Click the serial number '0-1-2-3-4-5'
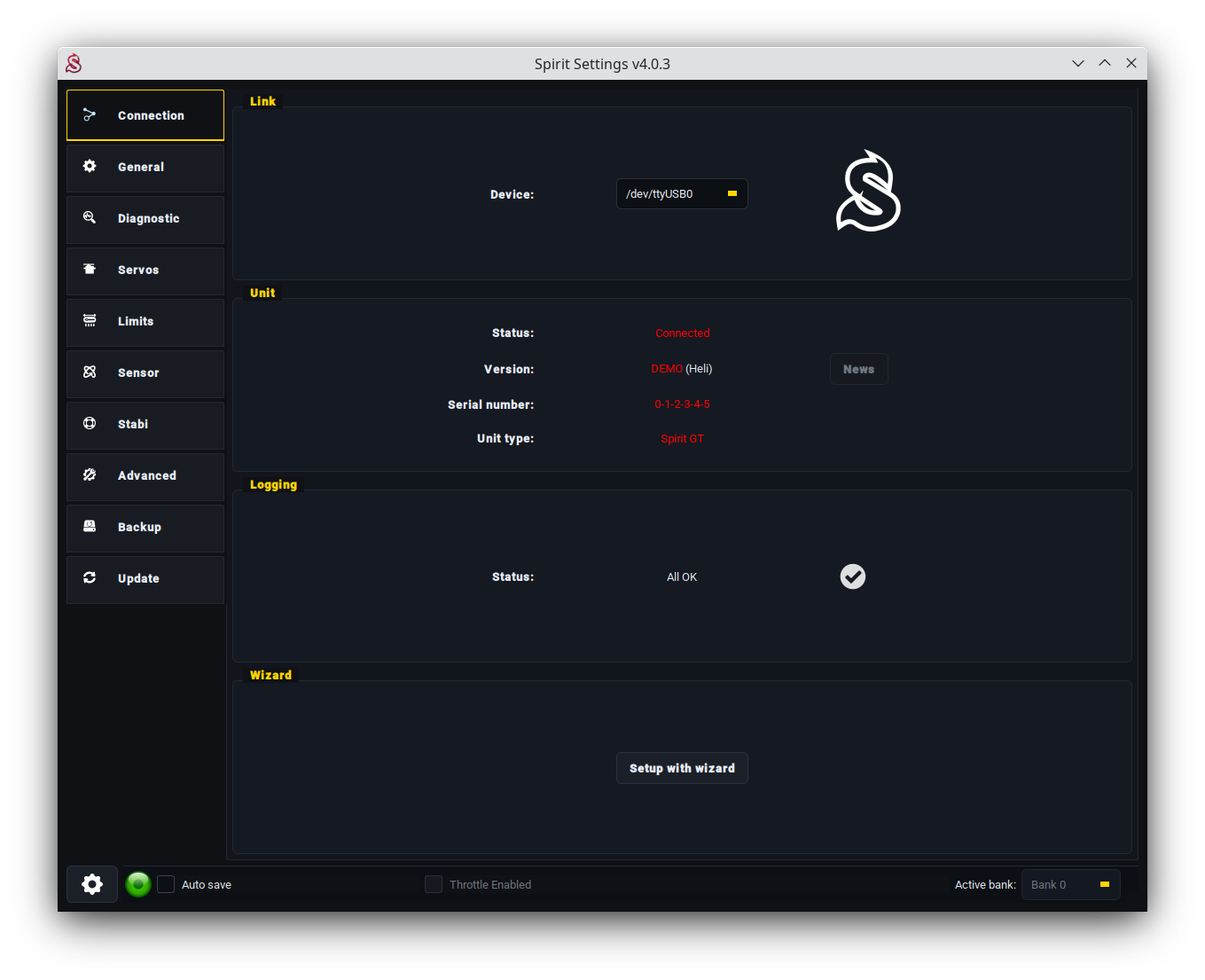The height and width of the screenshot is (980, 1205). (683, 404)
